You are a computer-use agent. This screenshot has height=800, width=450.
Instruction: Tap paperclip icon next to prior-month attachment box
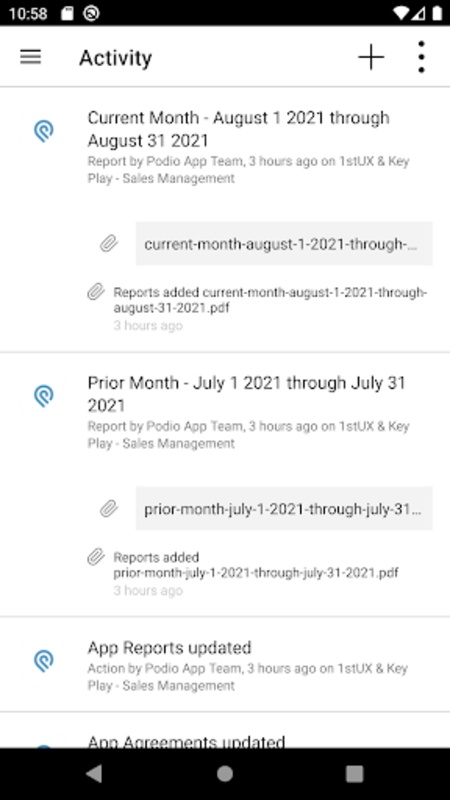tap(109, 509)
